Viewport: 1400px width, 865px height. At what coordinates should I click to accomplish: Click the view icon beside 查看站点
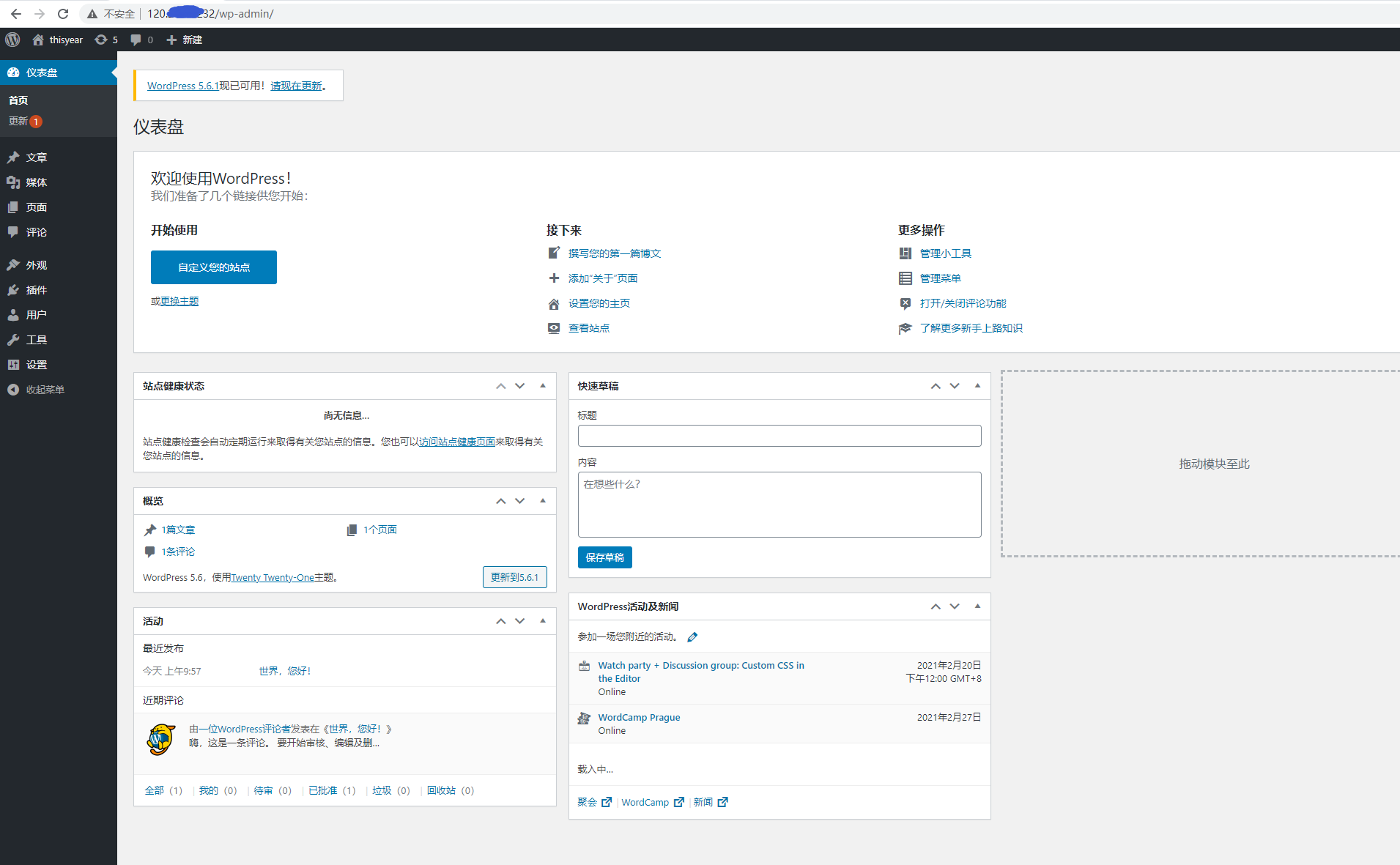[x=554, y=328]
